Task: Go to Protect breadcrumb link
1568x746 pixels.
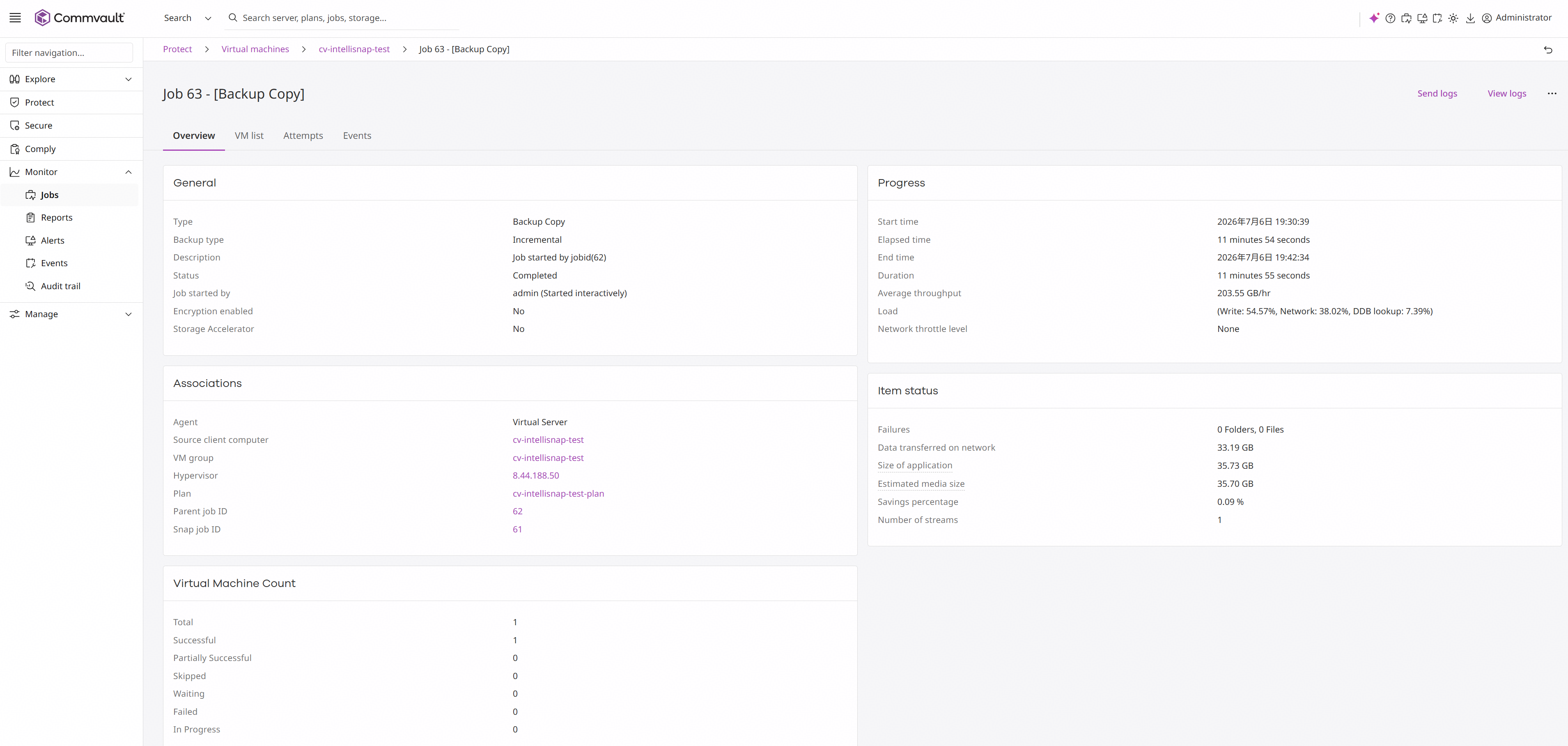Action: pos(177,49)
